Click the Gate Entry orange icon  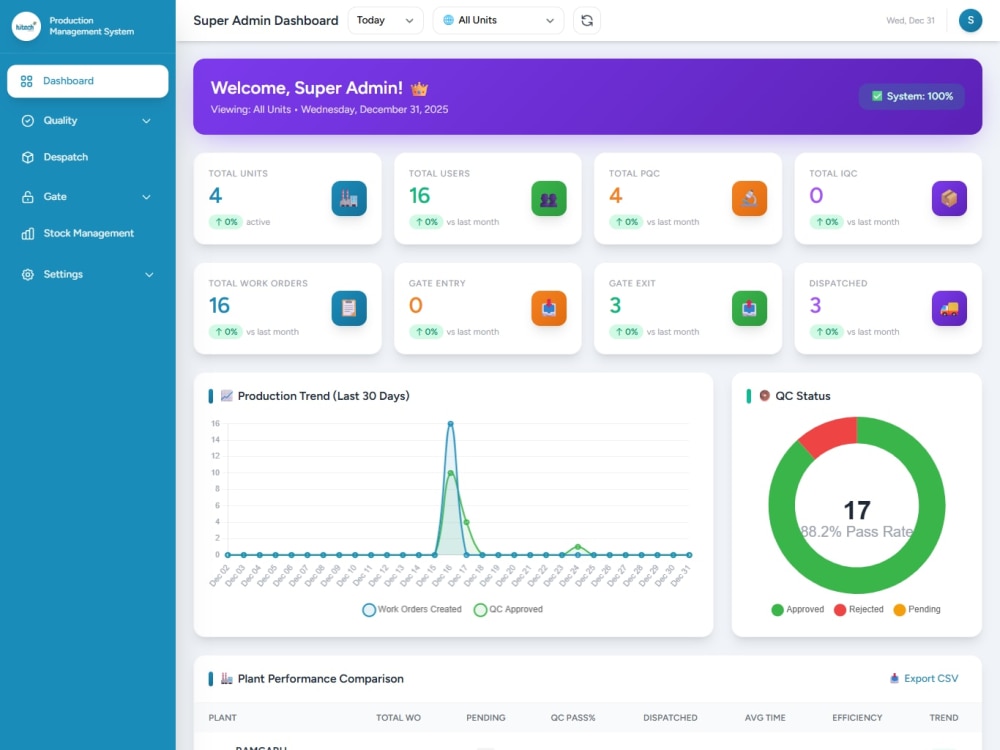click(548, 308)
